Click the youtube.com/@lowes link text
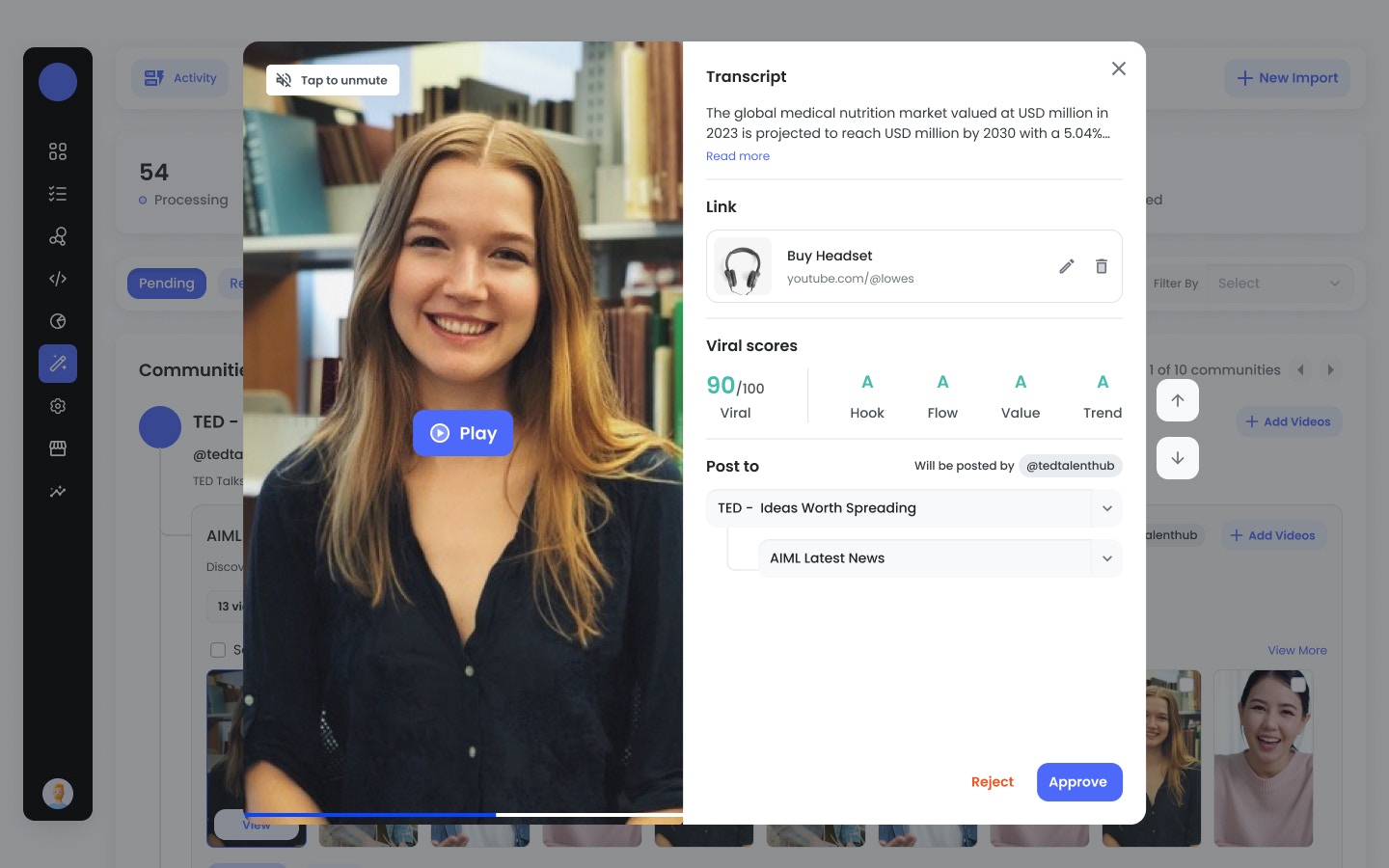This screenshot has width=1389, height=868. coord(850,279)
